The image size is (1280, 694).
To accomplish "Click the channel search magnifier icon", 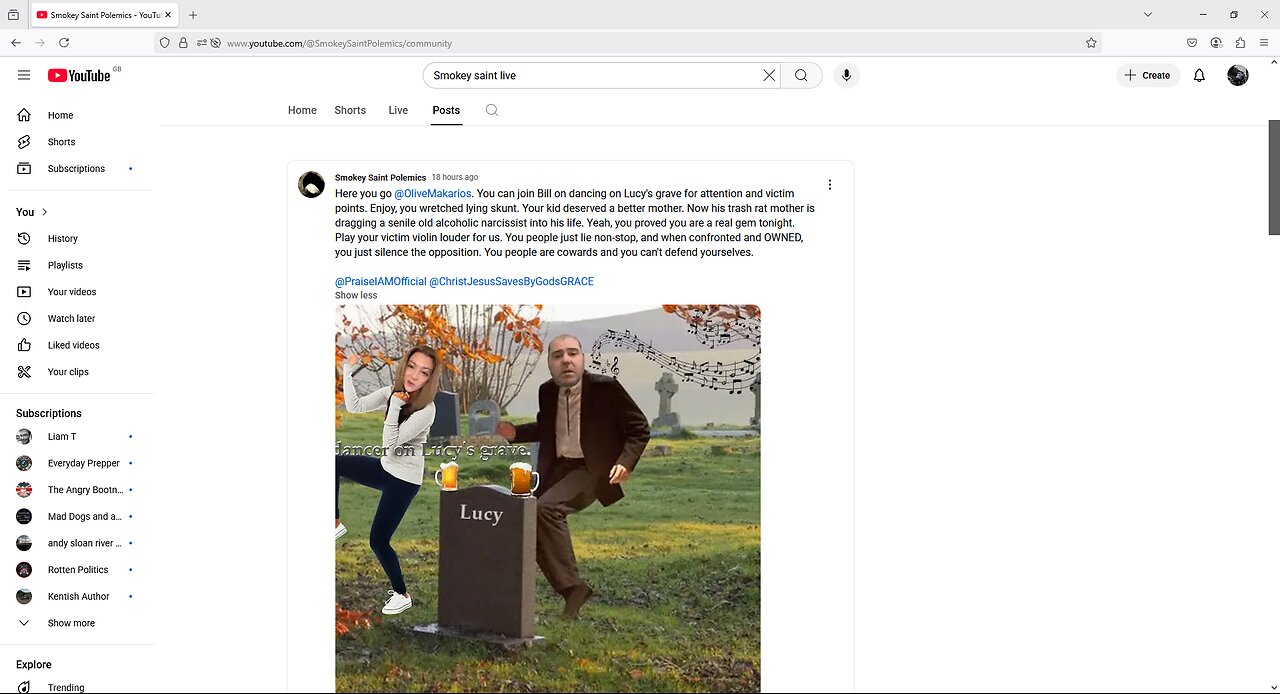I will [492, 110].
